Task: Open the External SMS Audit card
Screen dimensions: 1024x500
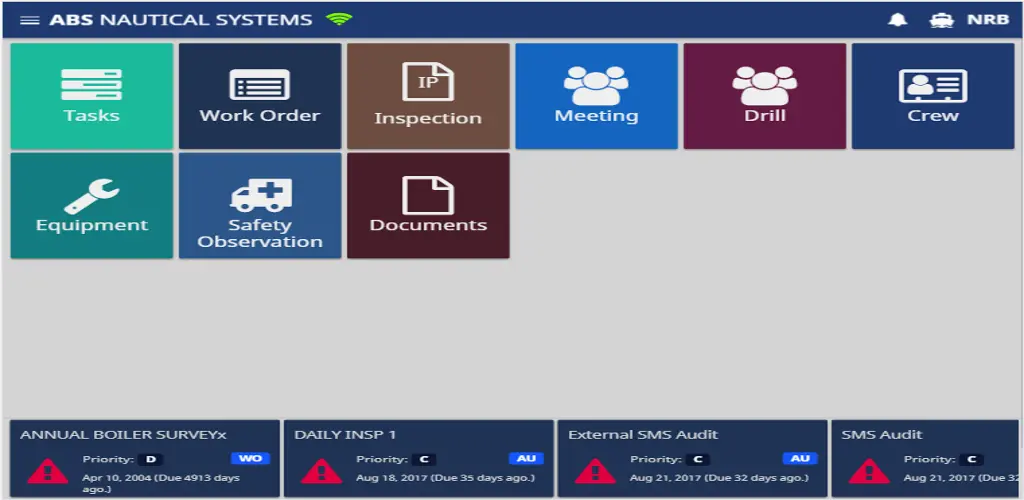Action: click(692, 458)
